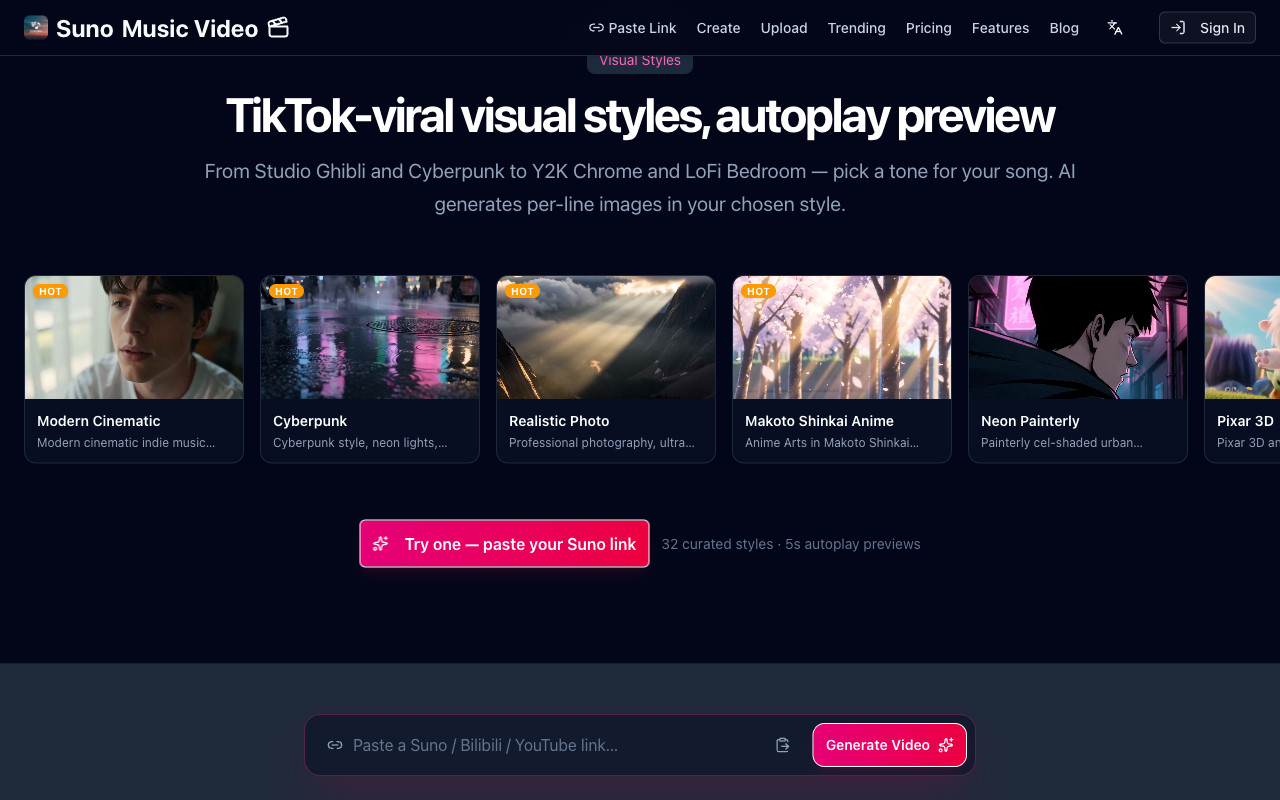The height and width of the screenshot is (800, 1280).
Task: Visit the Trending page
Action: click(856, 28)
